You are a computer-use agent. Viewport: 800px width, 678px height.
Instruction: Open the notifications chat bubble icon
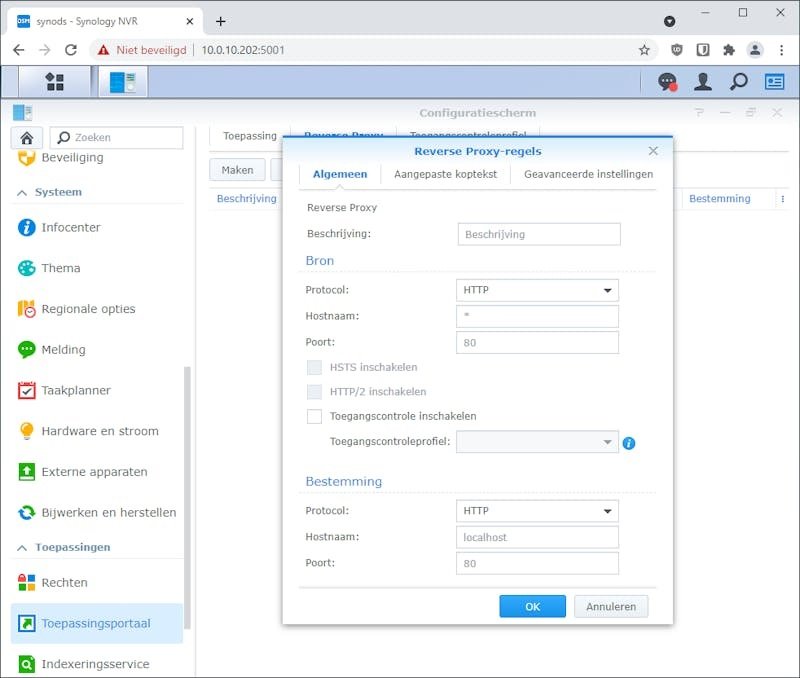(x=667, y=82)
